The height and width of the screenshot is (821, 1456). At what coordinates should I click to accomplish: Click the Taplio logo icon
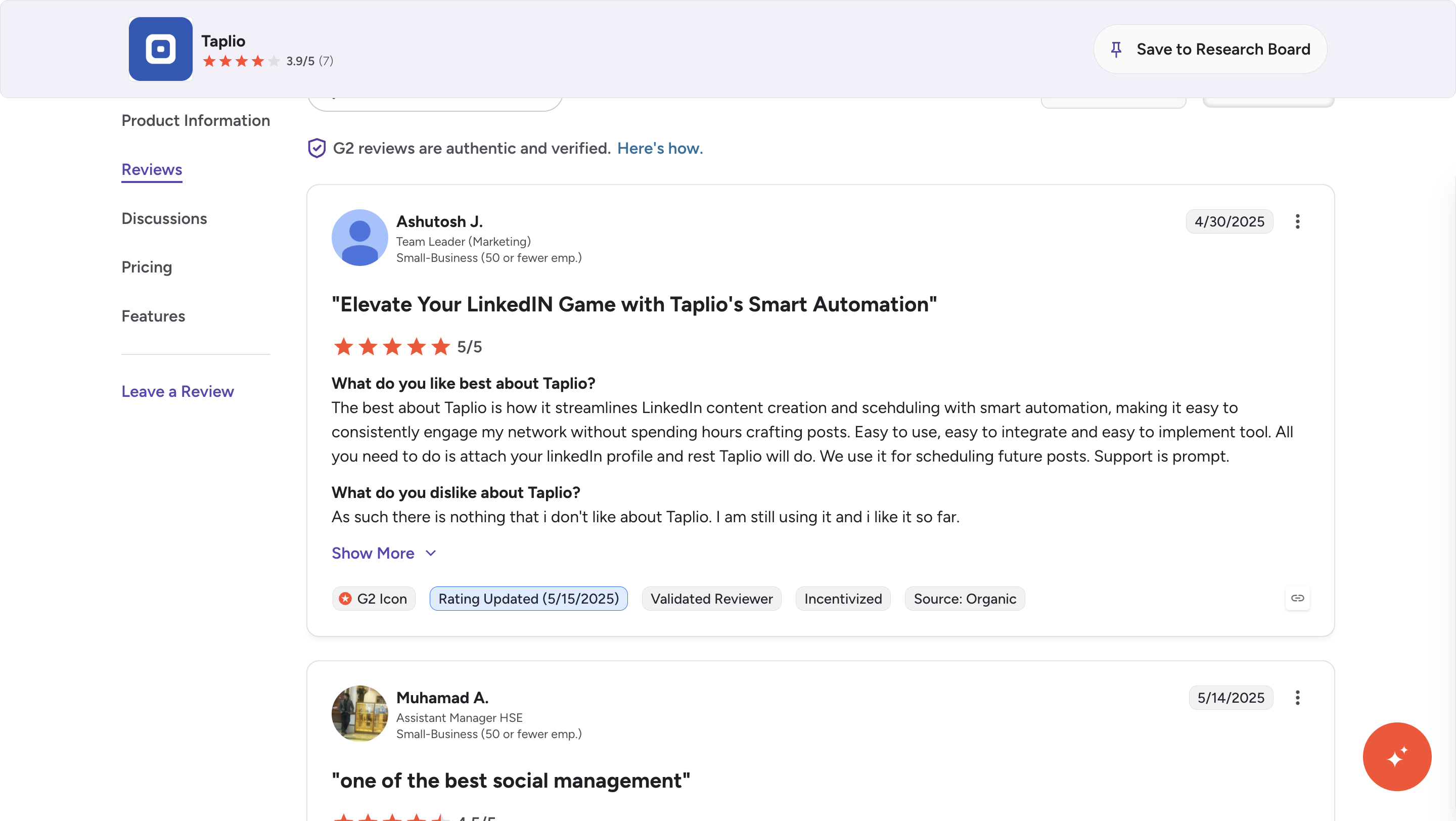[x=161, y=49]
